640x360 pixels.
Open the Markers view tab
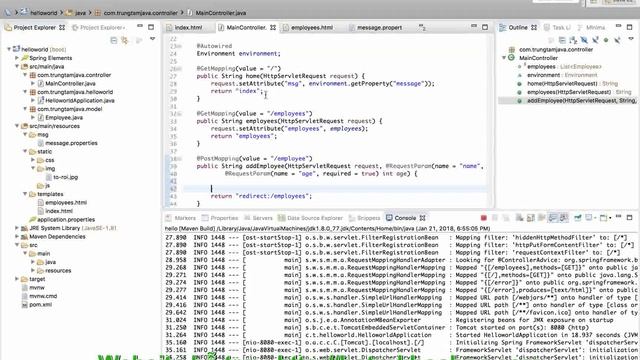[181, 218]
